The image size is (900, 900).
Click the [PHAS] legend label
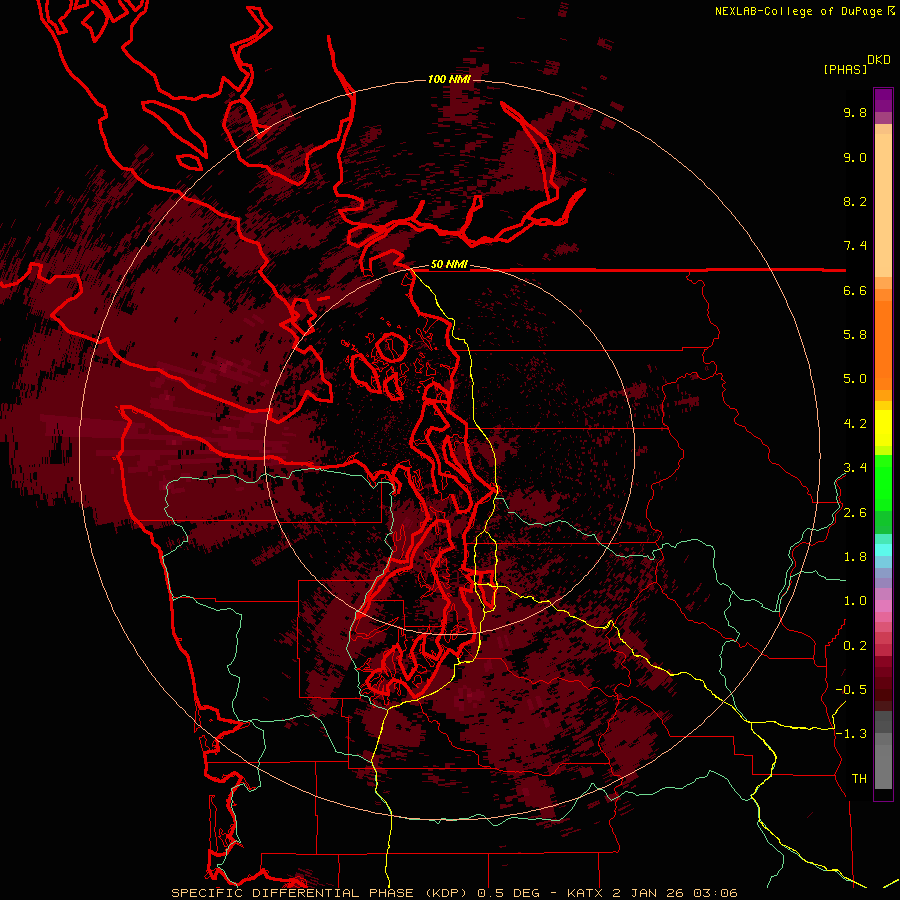(x=845, y=69)
